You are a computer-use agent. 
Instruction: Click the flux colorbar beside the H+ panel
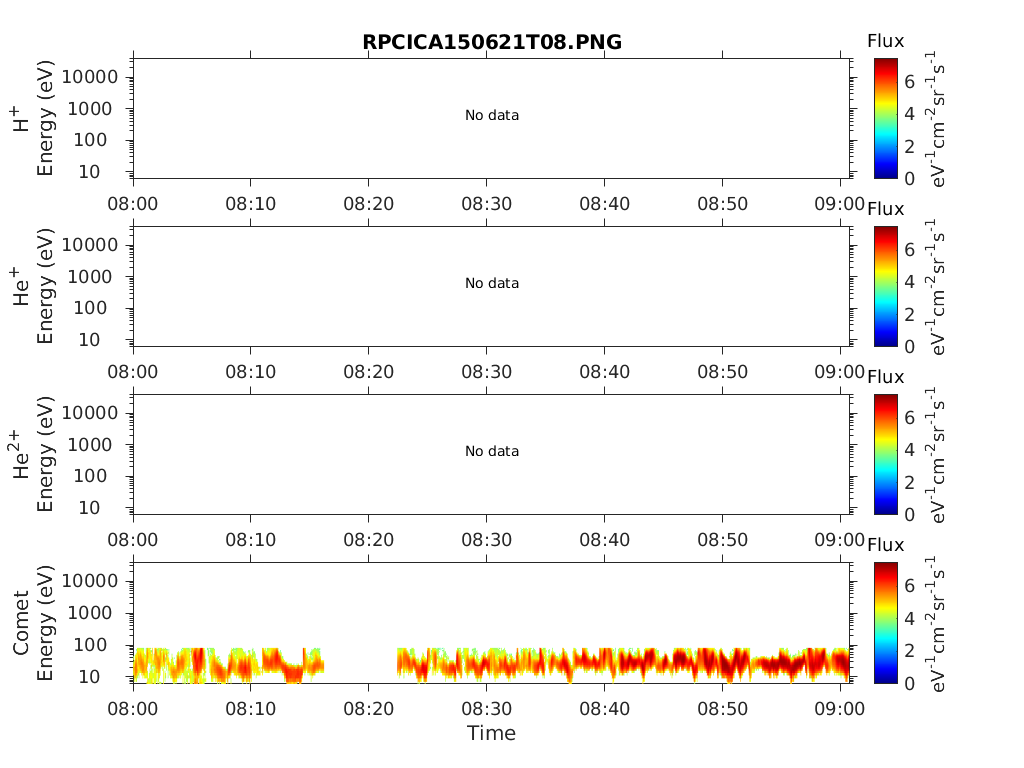pos(886,118)
